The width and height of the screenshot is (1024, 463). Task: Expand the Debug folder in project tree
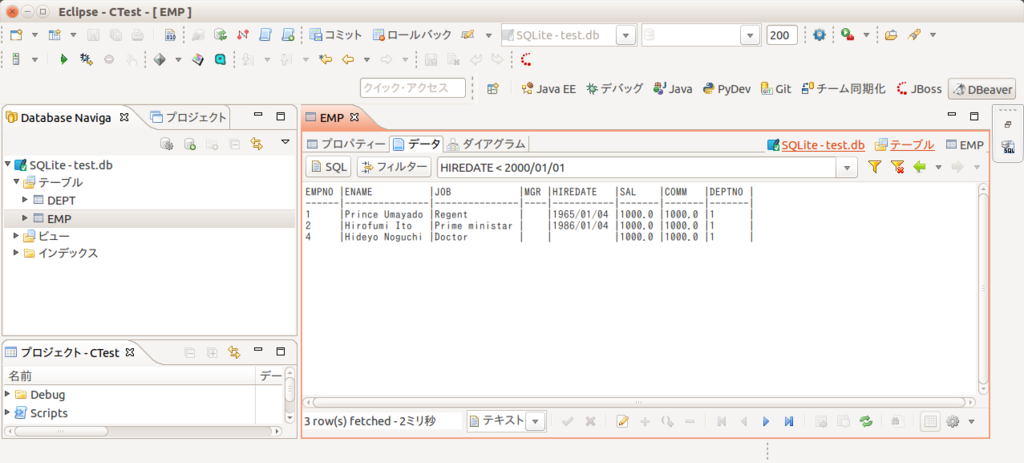[8, 394]
